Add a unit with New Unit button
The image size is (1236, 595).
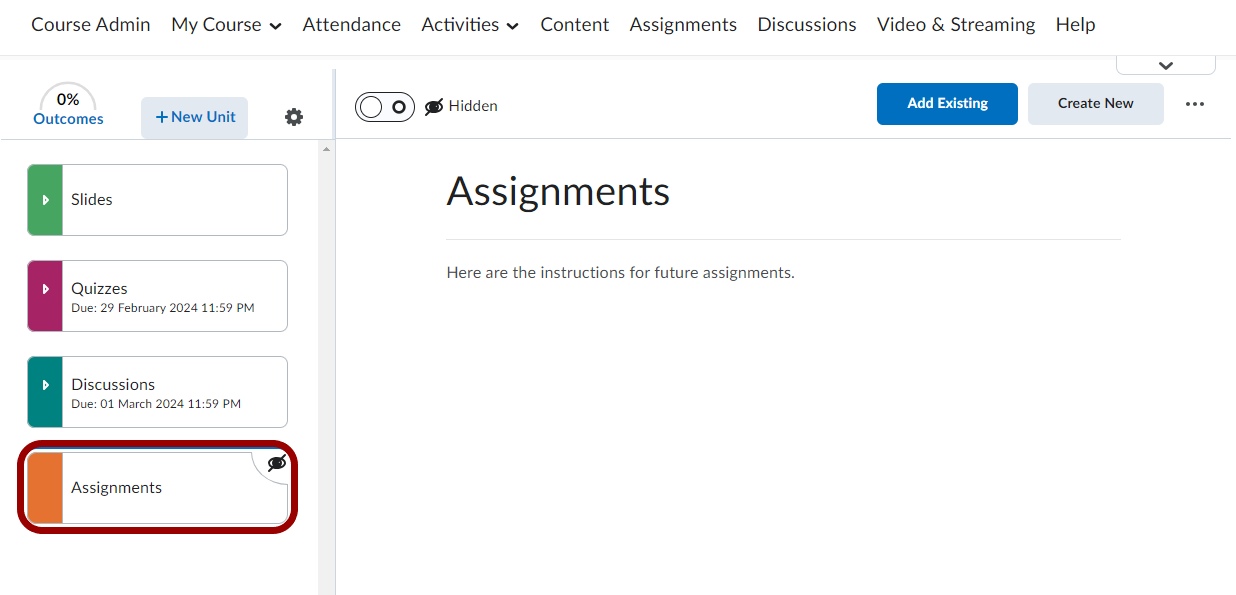(195, 117)
